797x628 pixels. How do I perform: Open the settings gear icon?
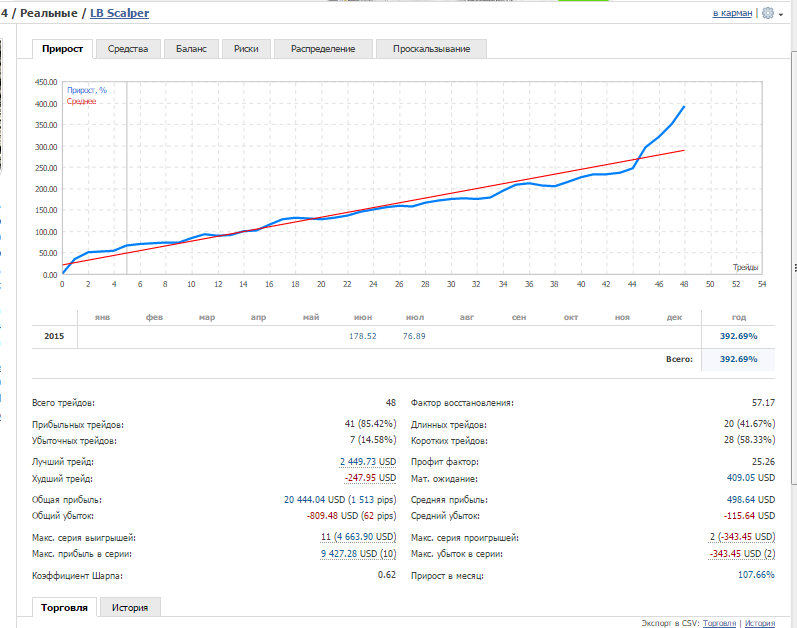click(x=768, y=13)
